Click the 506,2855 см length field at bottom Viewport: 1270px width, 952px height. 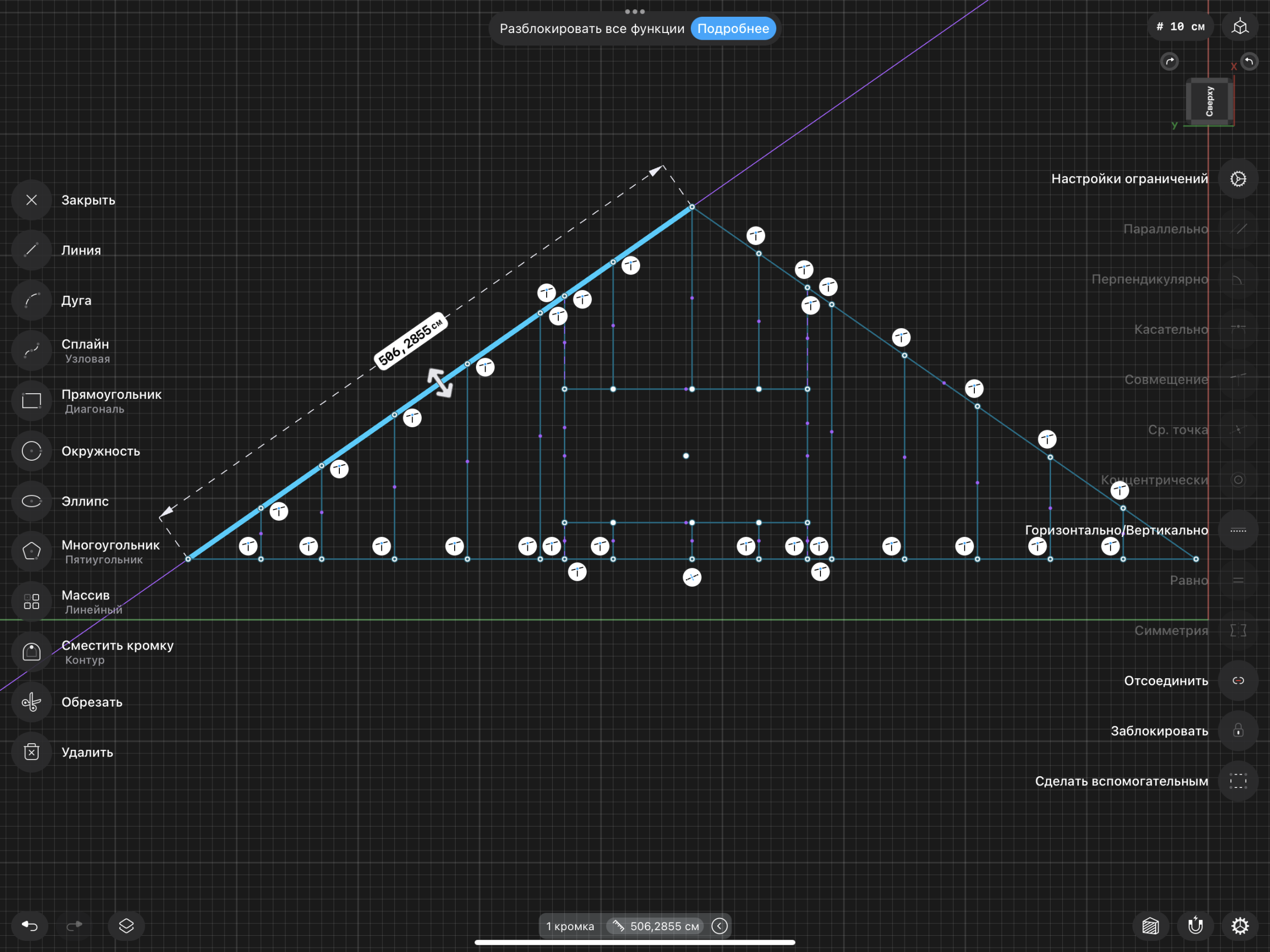[x=656, y=926]
